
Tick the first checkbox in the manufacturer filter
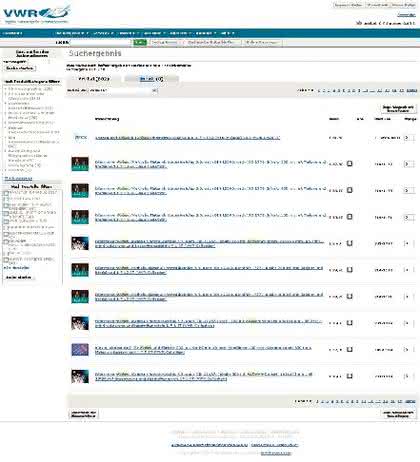coord(6,193)
